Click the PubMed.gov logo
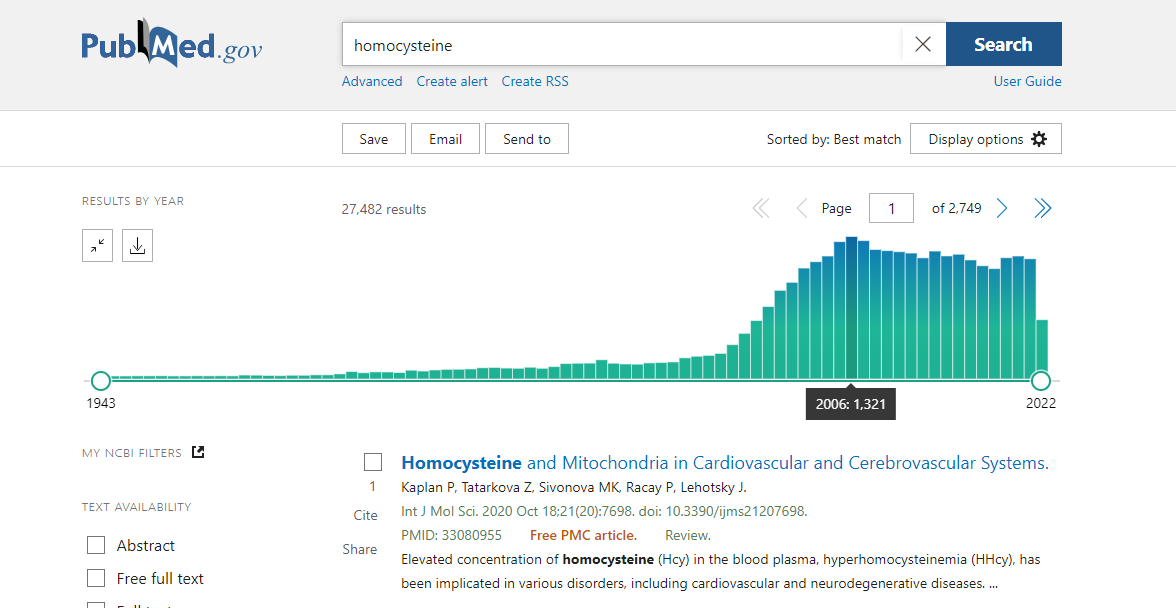This screenshot has width=1176, height=608. [172, 45]
